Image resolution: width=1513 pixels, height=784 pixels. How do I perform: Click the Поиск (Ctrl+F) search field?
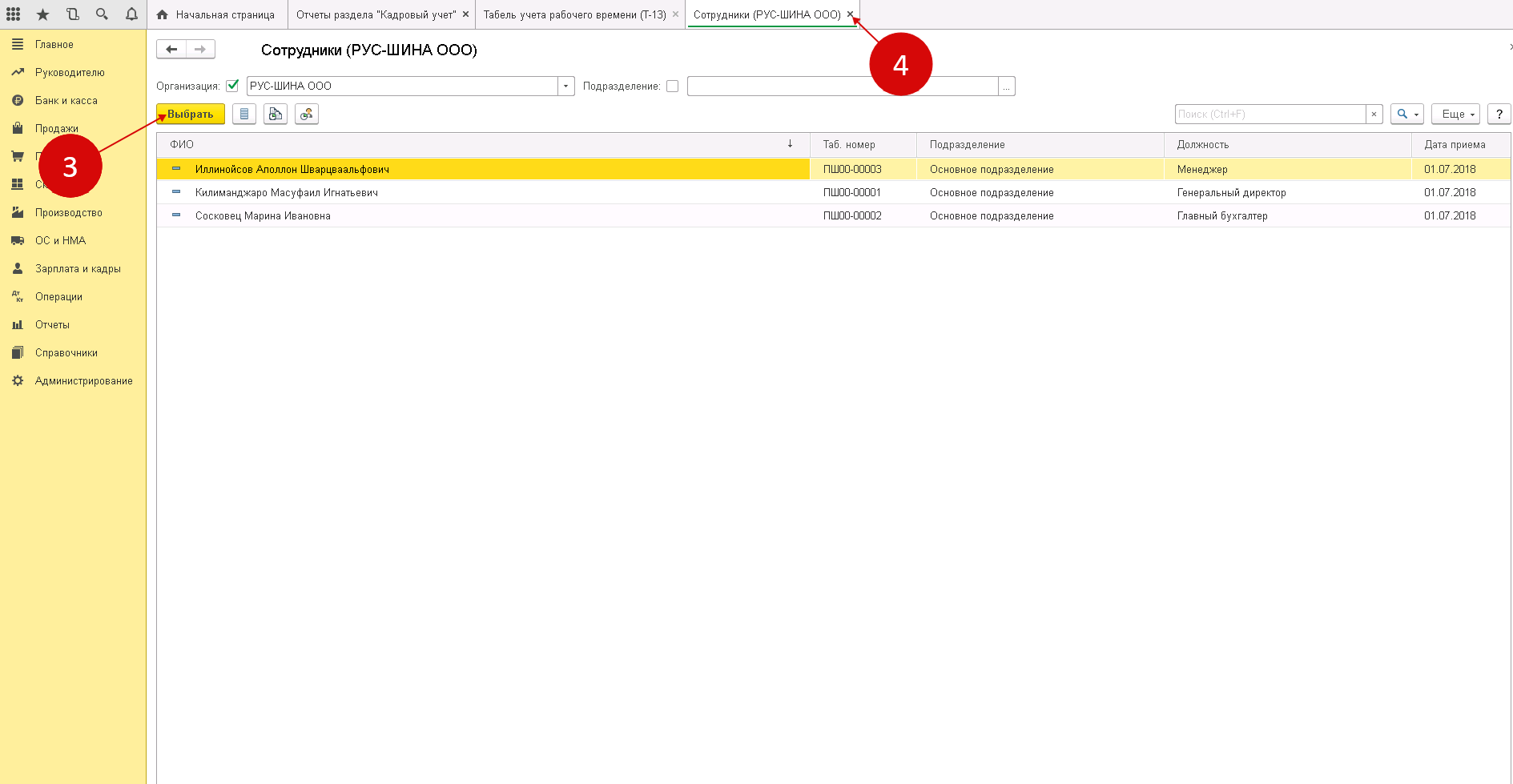pyautogui.click(x=1270, y=115)
